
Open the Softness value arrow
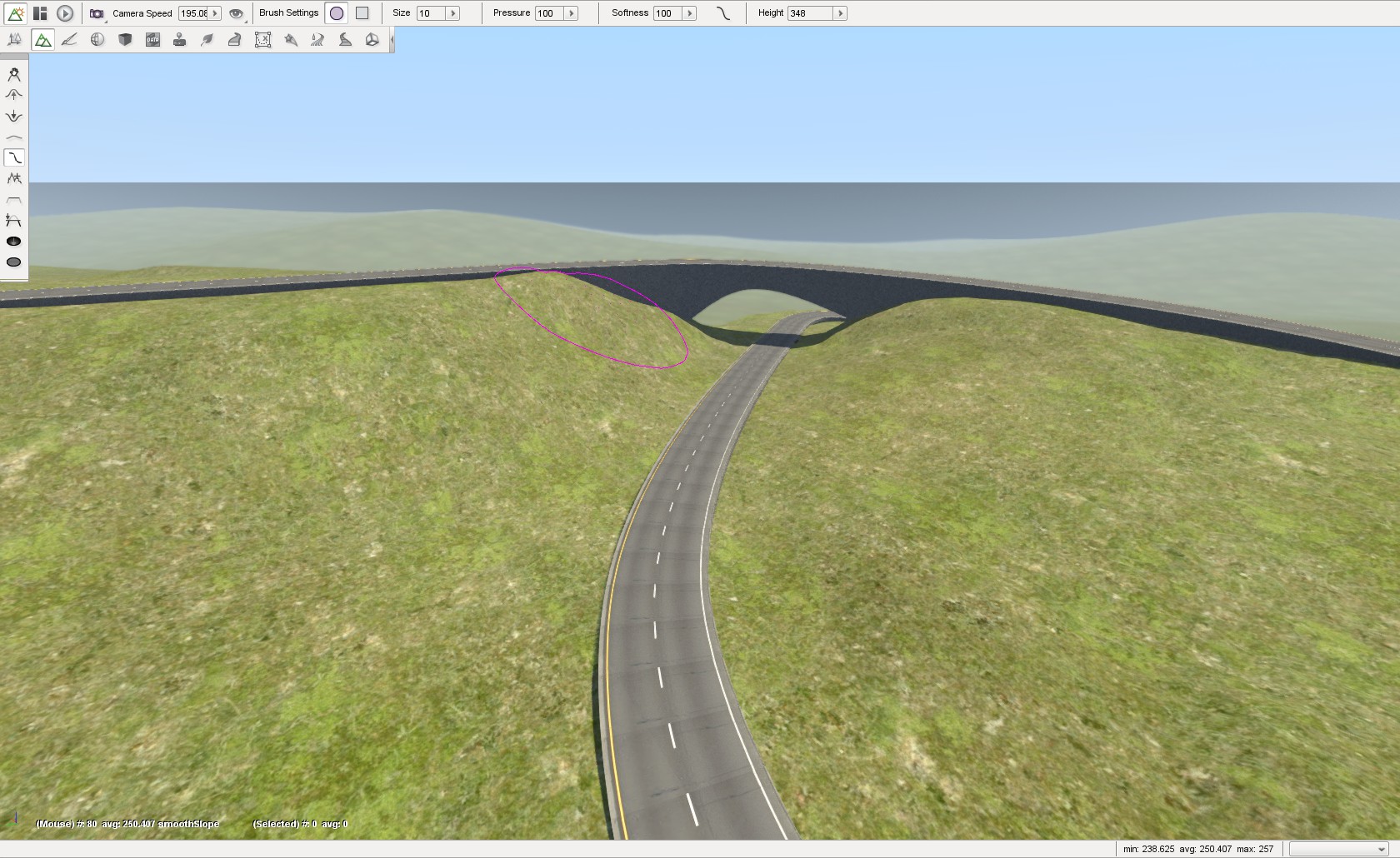[689, 13]
